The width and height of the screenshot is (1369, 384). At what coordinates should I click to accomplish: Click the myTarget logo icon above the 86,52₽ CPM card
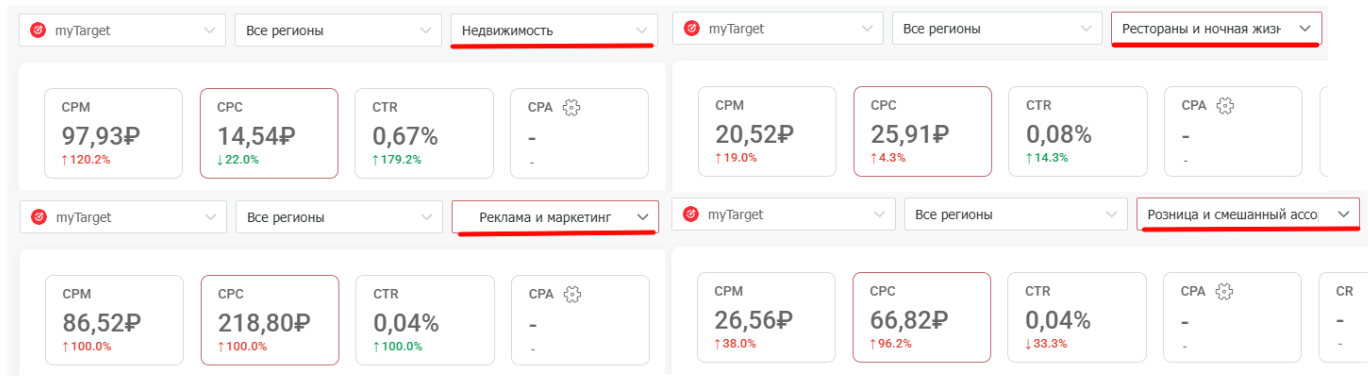pos(39,216)
